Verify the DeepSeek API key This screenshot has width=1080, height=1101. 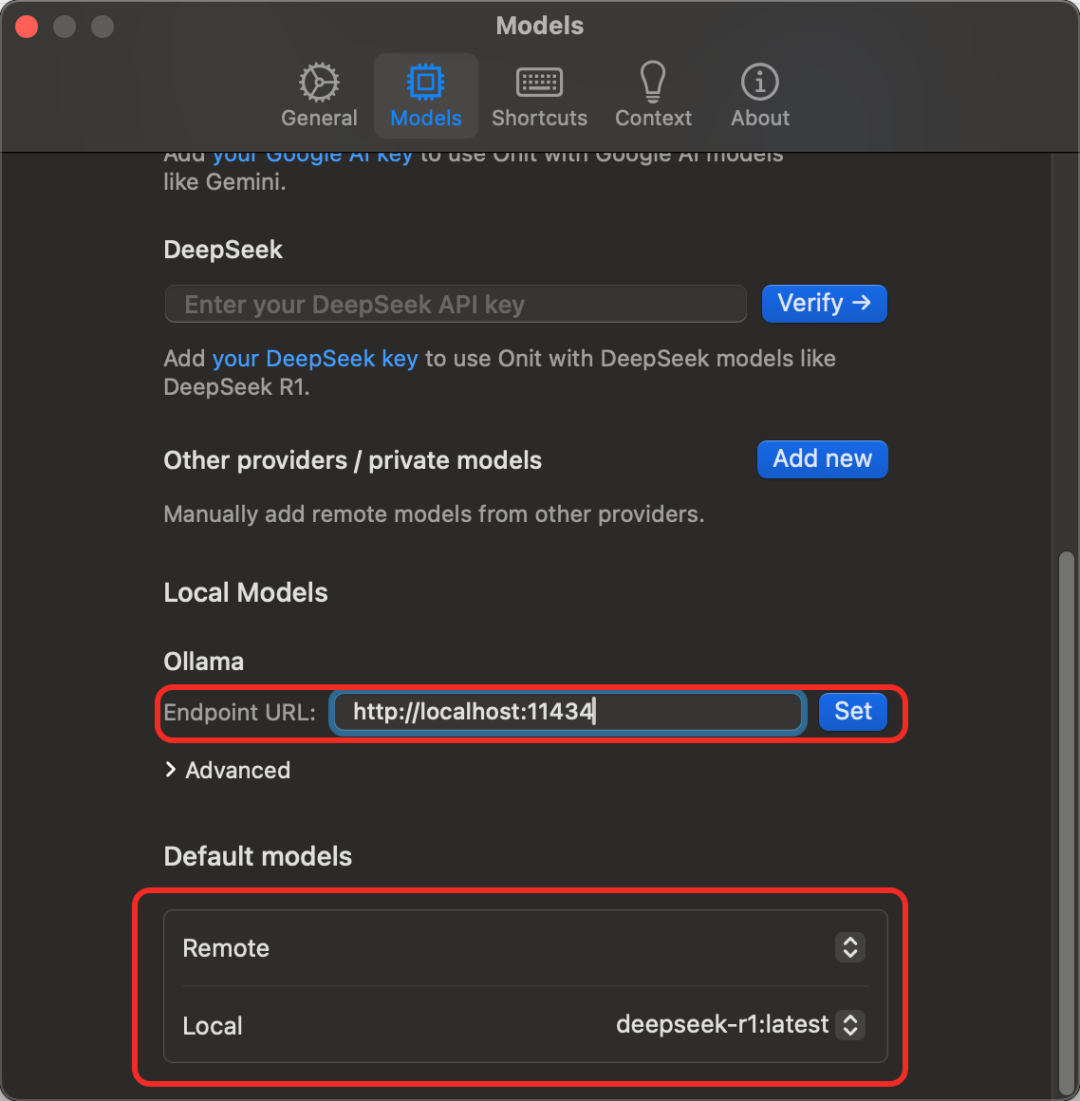click(824, 303)
